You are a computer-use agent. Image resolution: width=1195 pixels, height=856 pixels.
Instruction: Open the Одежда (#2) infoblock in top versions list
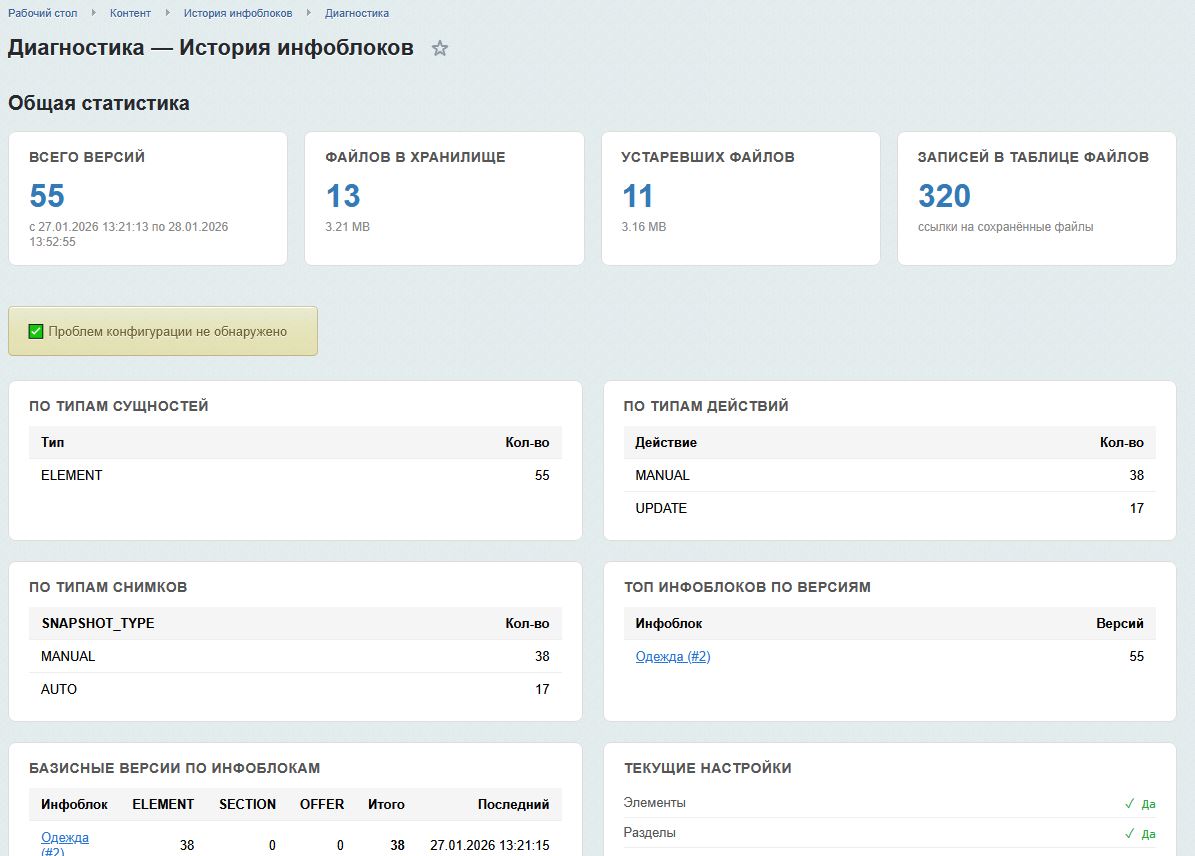point(671,656)
